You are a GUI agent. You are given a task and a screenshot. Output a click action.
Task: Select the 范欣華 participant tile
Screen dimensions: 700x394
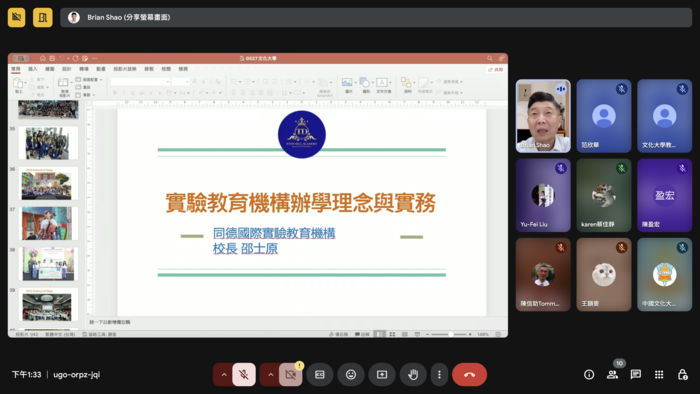click(604, 116)
